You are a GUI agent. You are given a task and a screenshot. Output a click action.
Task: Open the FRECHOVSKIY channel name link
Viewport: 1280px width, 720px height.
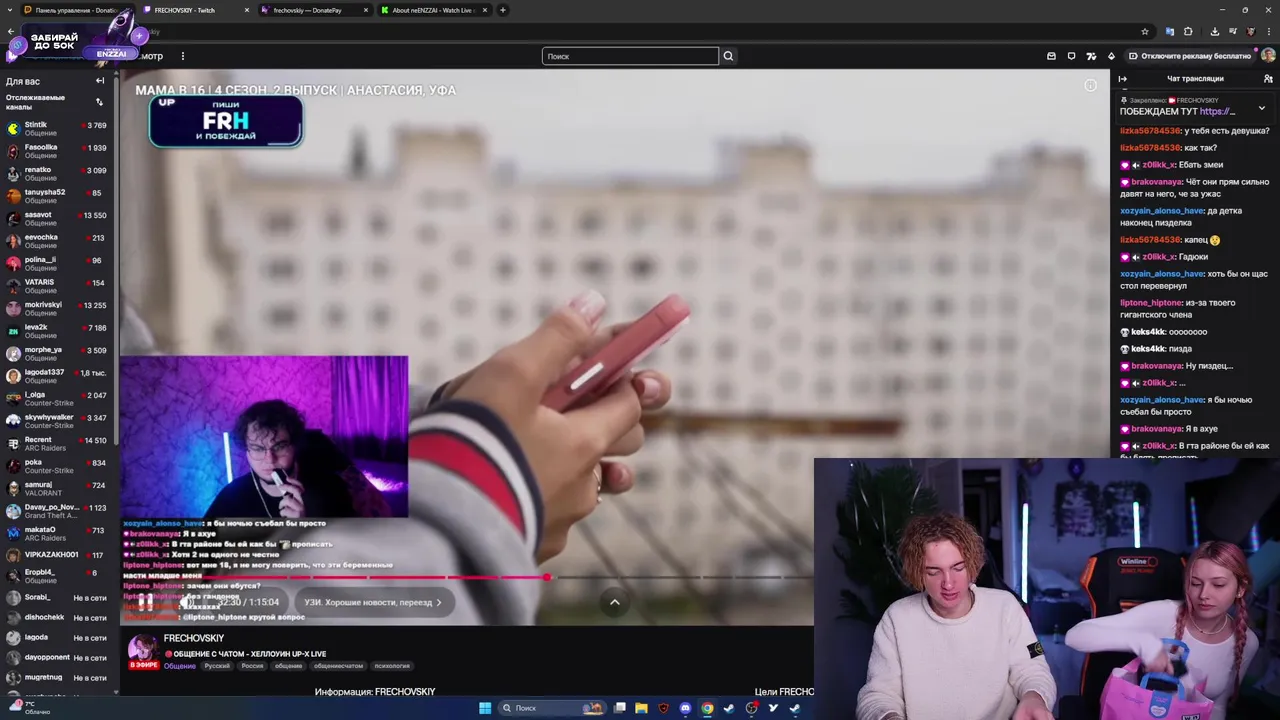(x=194, y=638)
